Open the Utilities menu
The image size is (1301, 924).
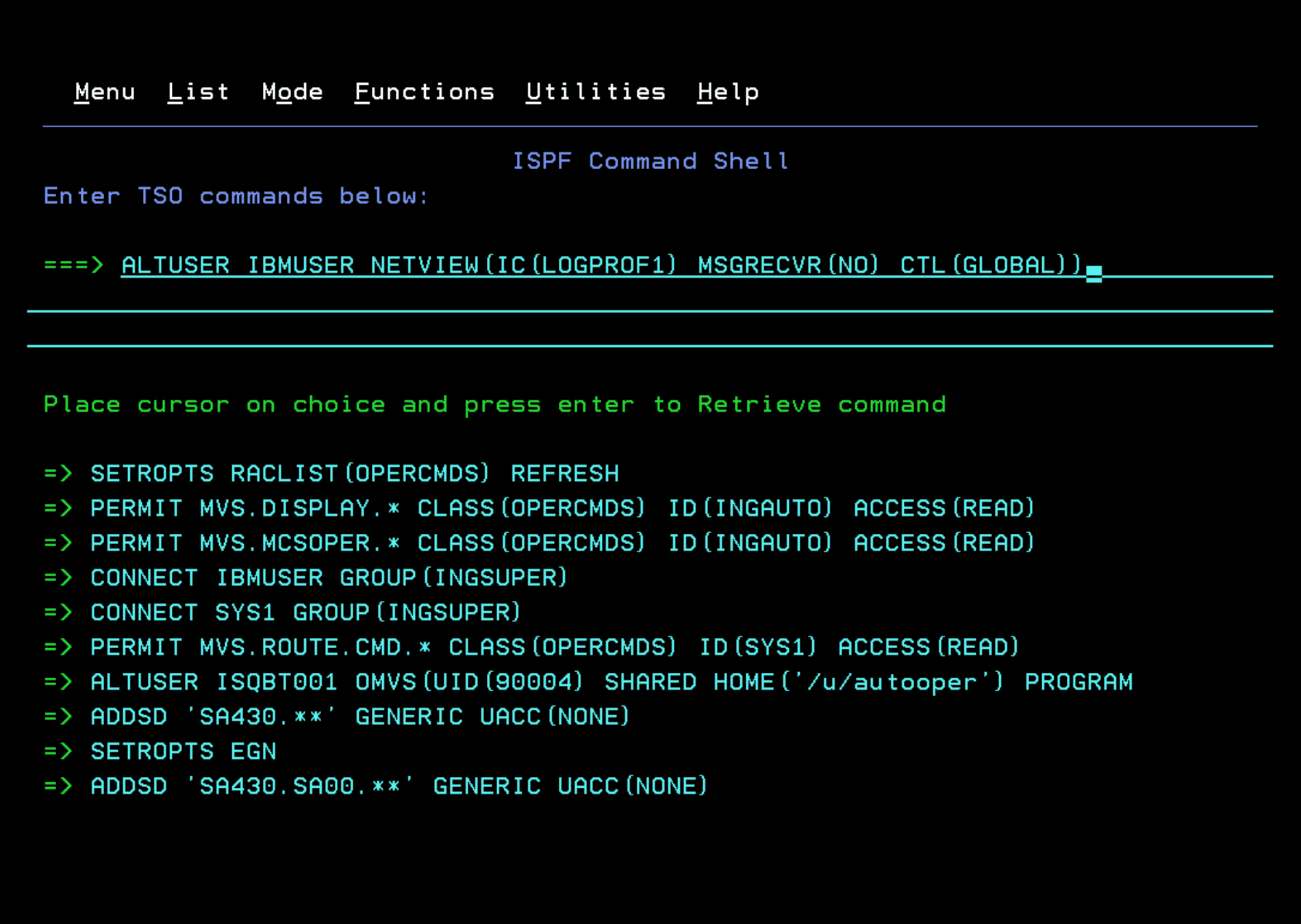(596, 92)
